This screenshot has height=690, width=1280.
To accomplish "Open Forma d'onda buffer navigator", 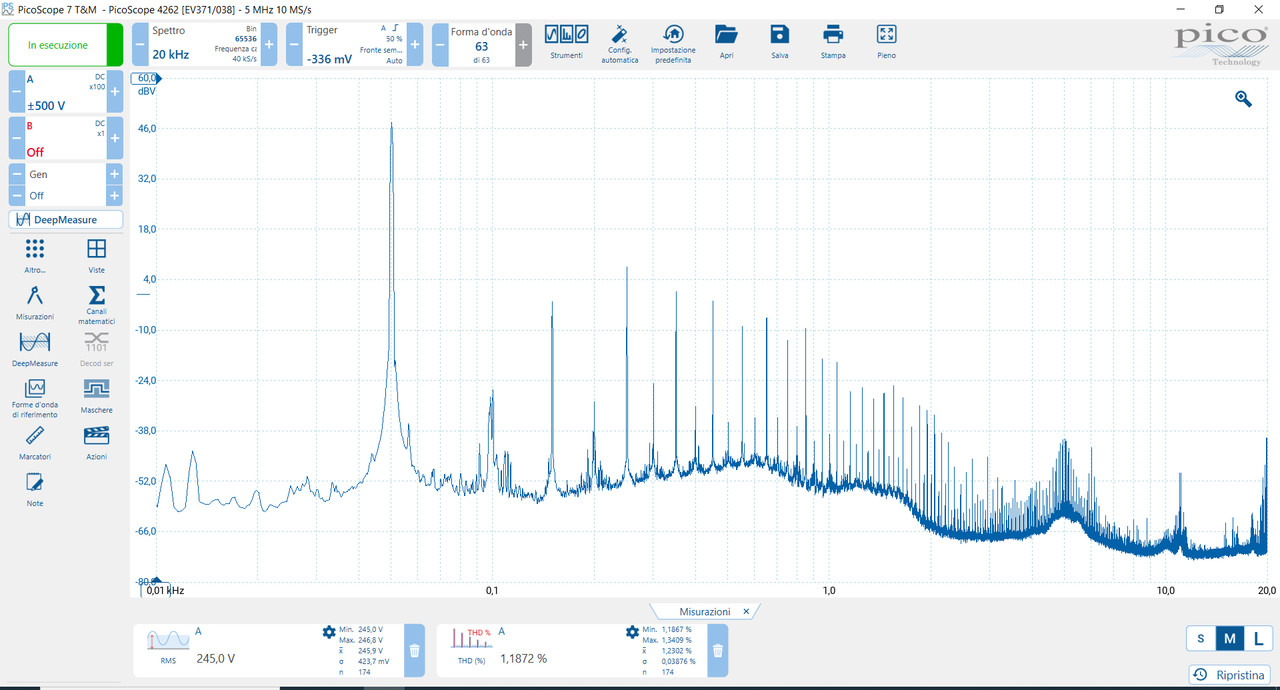I will point(482,45).
